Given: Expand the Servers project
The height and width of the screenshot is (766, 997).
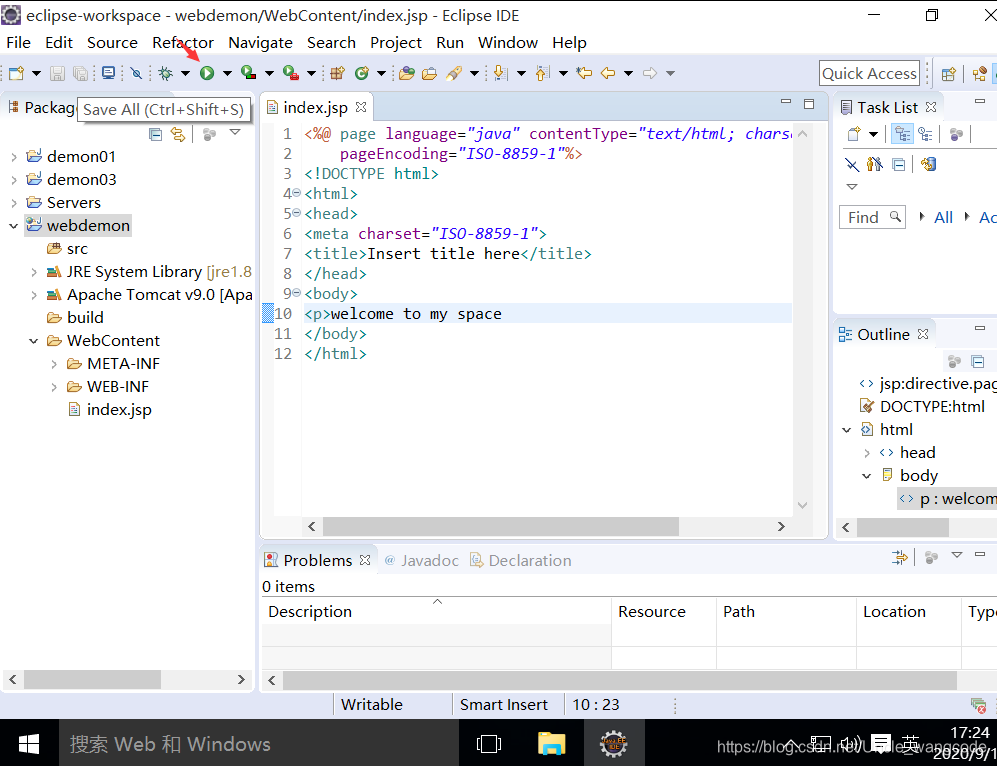Looking at the screenshot, I should coord(13,203).
